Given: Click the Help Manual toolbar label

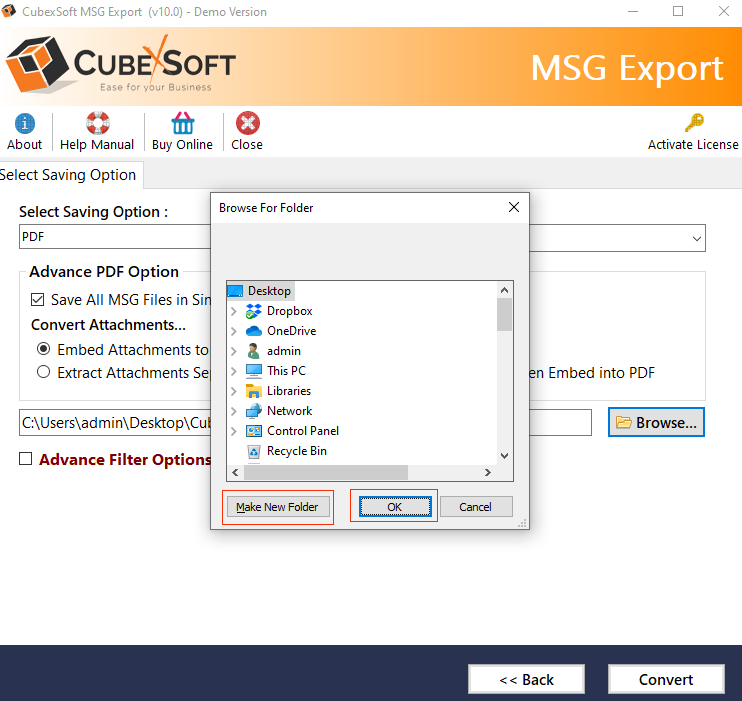Looking at the screenshot, I should click(x=97, y=144).
